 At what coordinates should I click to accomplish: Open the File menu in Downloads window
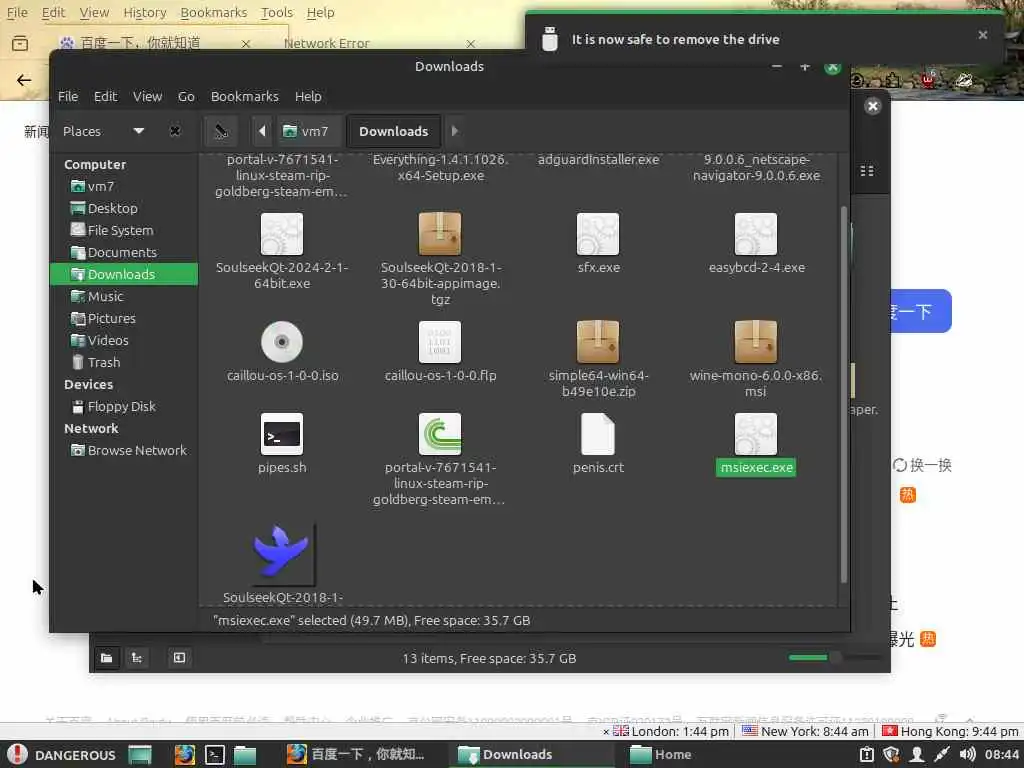coord(68,97)
